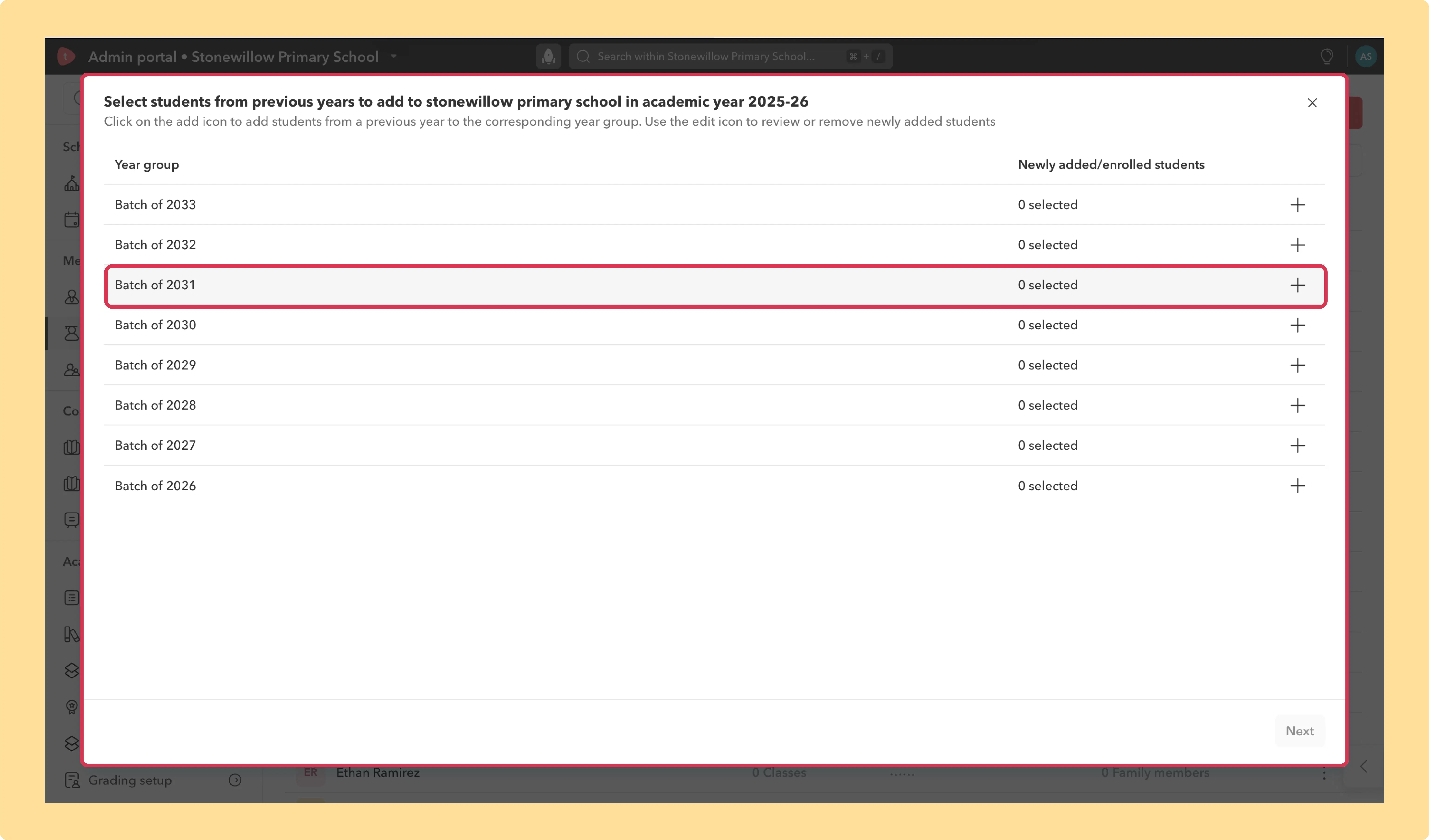Viewport: 1429px width, 840px height.
Task: Open the school building icon in the sidebar
Action: point(72,183)
